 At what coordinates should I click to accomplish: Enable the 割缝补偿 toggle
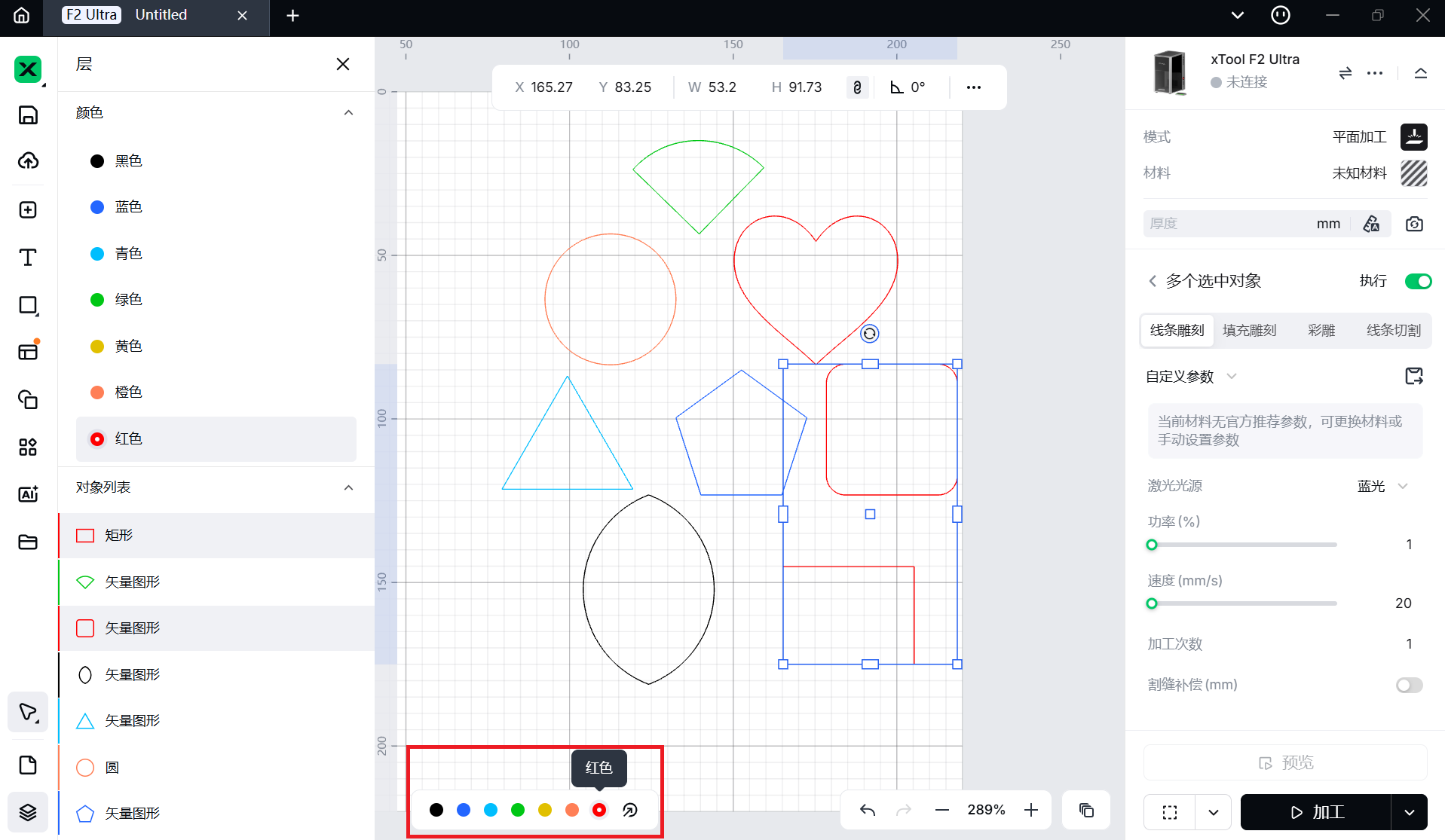point(1408,685)
